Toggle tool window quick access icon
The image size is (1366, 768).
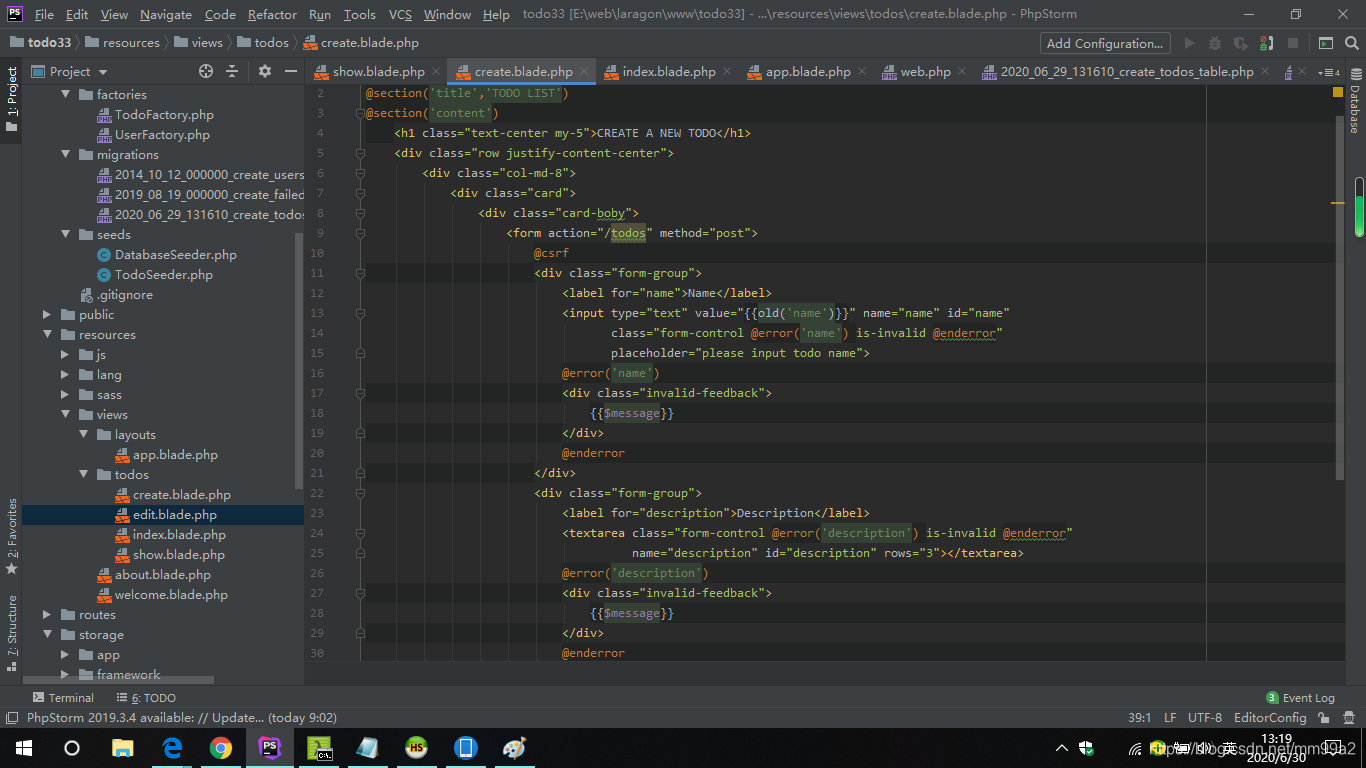point(11,718)
